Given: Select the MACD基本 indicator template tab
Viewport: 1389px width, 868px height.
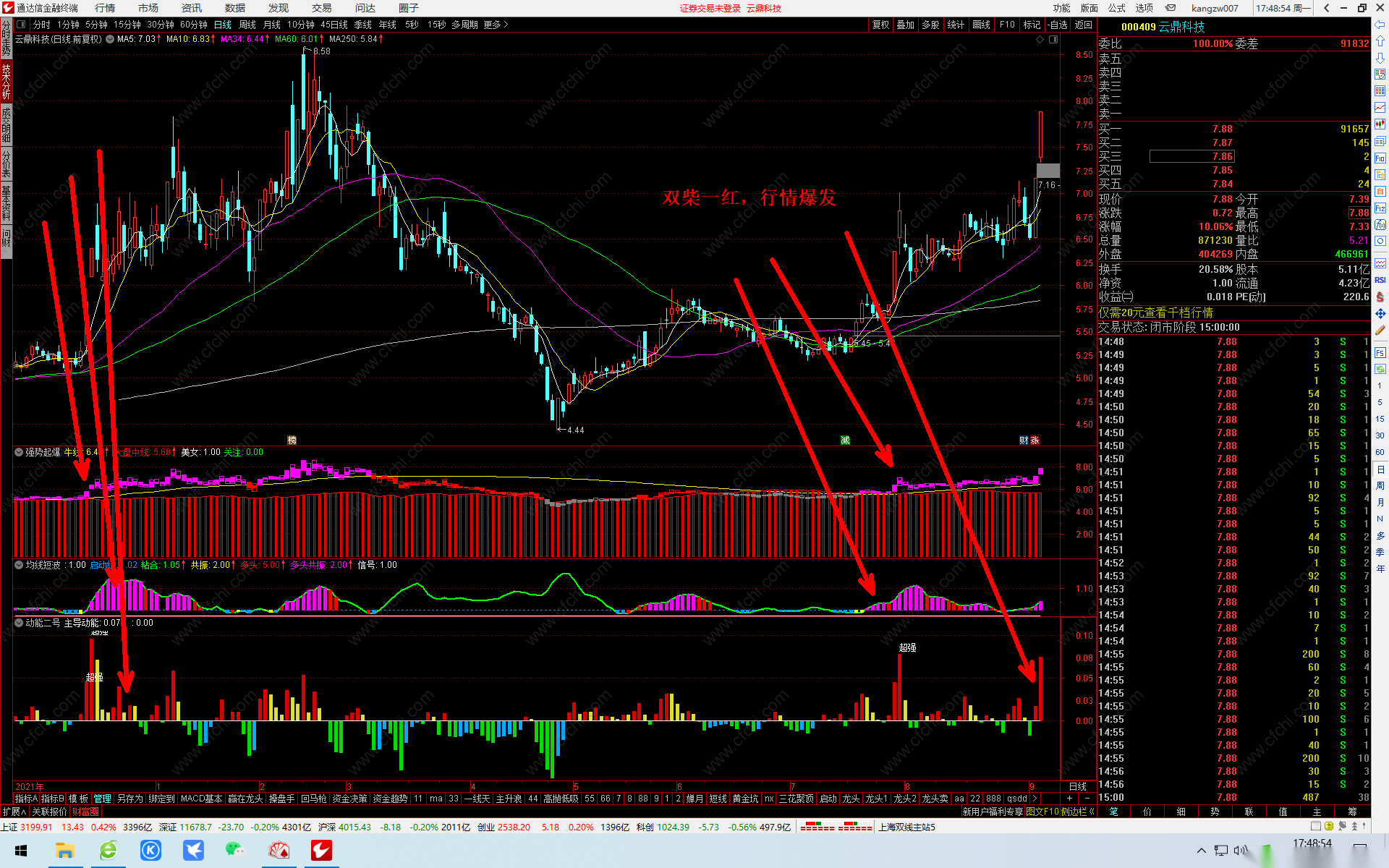Looking at the screenshot, I should [x=201, y=799].
